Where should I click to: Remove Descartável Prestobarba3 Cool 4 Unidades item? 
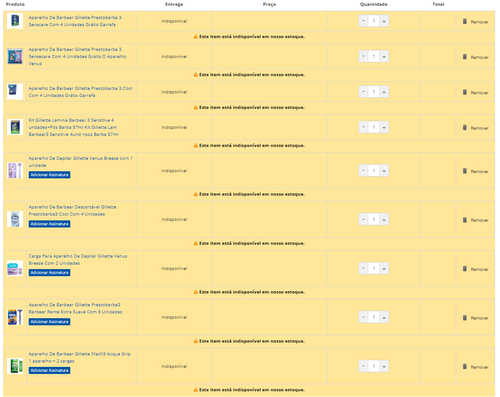pyautogui.click(x=475, y=220)
